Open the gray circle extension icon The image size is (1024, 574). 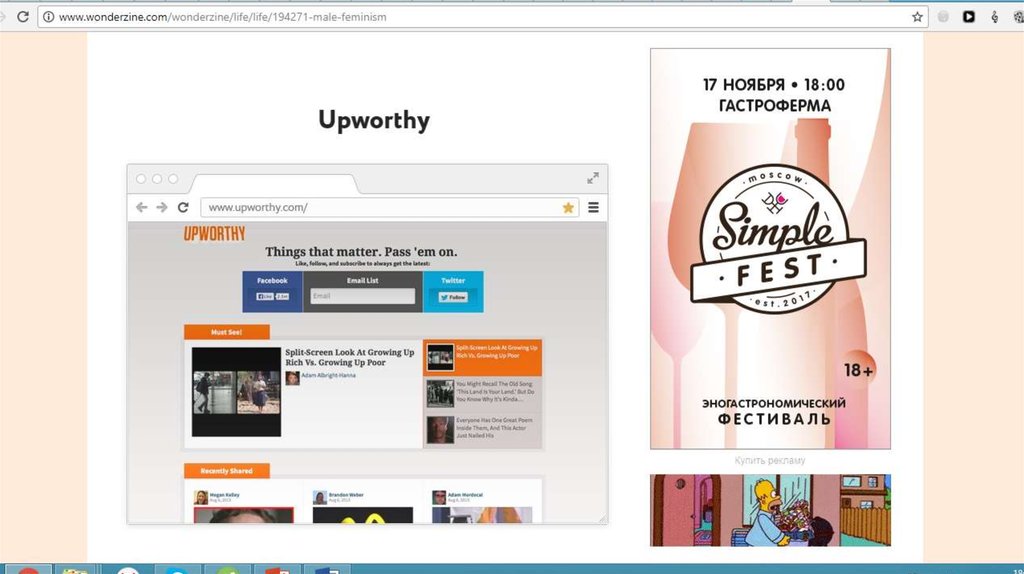pyautogui.click(x=943, y=17)
